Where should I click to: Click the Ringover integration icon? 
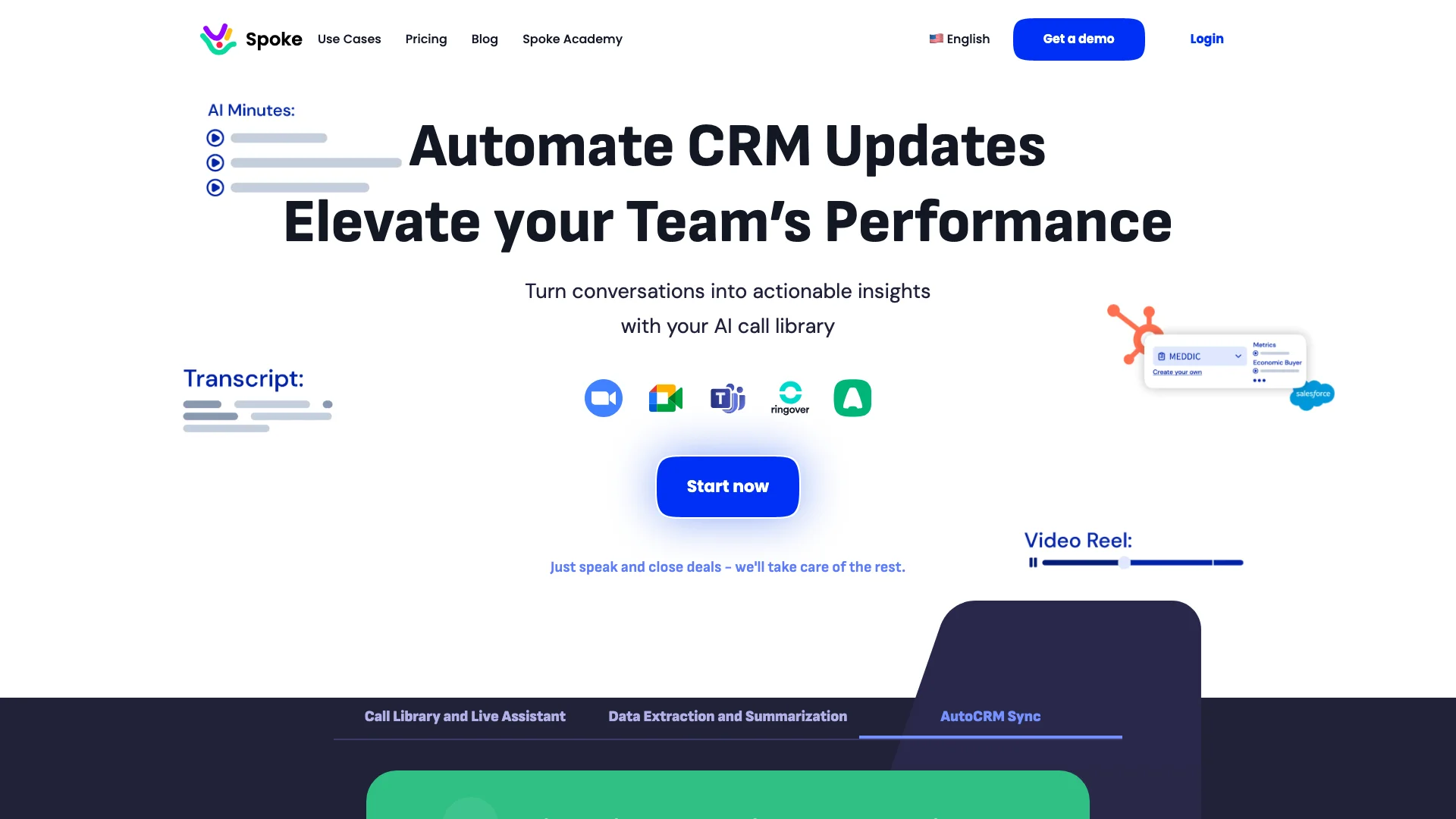[x=790, y=397]
